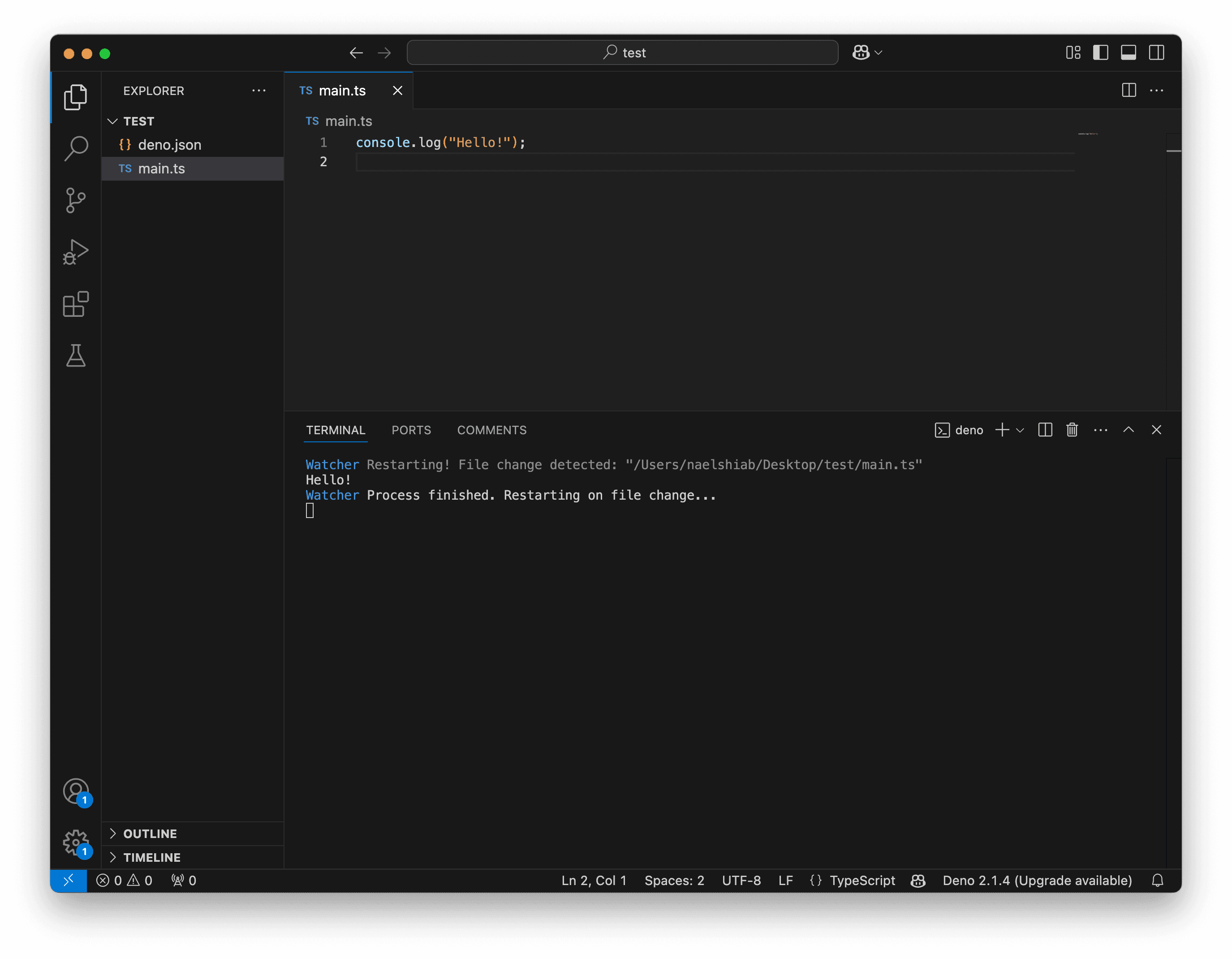The height and width of the screenshot is (959, 1232).
Task: Open editor More Actions ellipsis
Action: click(x=1156, y=90)
